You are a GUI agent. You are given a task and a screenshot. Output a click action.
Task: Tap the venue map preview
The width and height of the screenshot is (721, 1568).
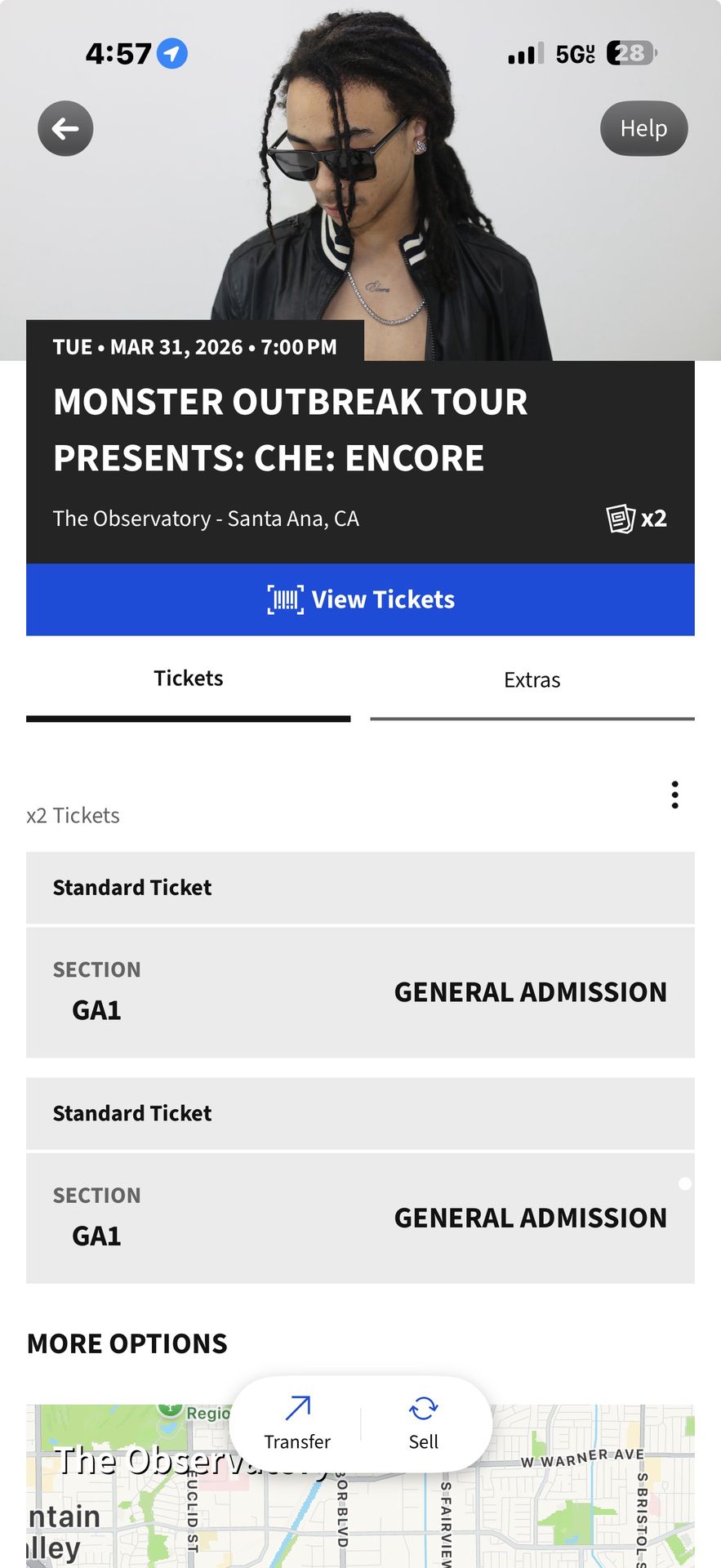572,1511
